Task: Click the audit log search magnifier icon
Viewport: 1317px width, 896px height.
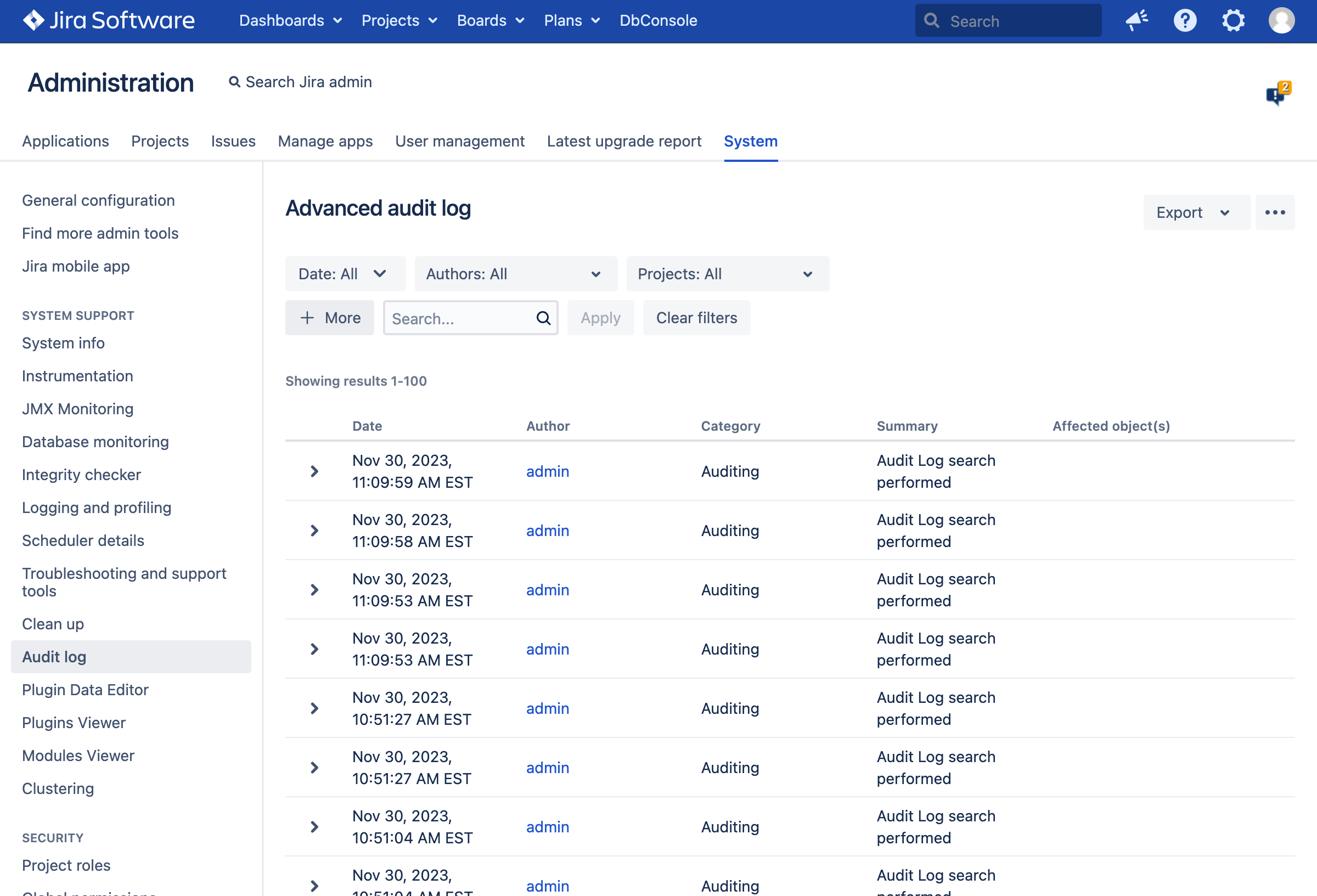Action: coord(543,318)
